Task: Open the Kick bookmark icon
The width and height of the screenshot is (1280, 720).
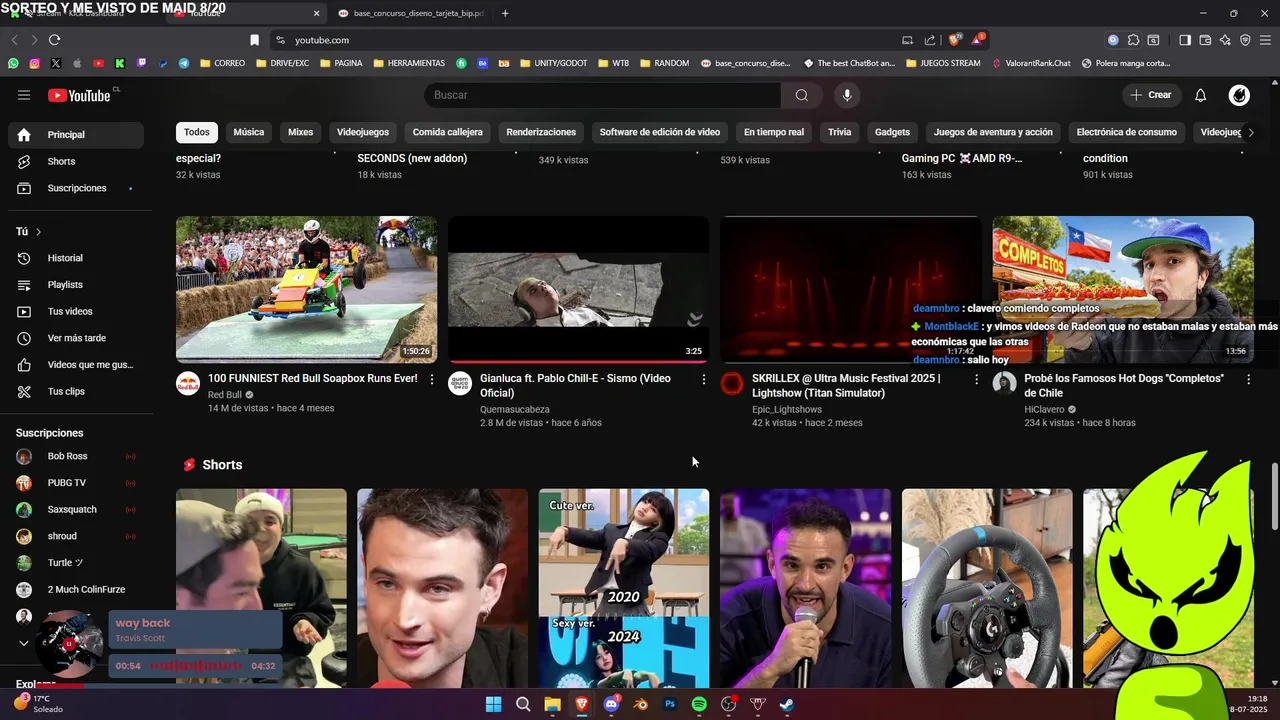Action: click(120, 63)
